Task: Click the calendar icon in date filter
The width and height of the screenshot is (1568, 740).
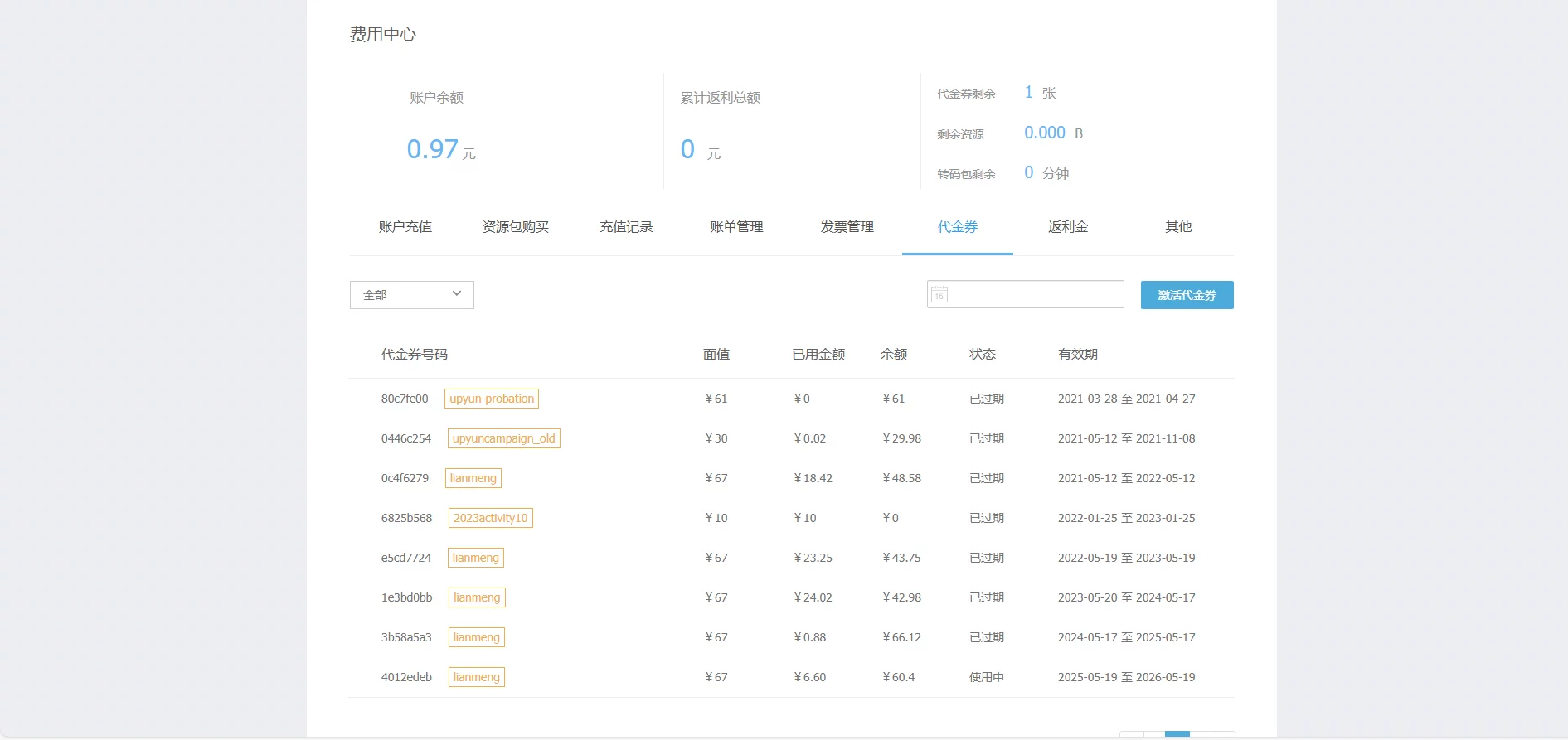Action: point(939,295)
